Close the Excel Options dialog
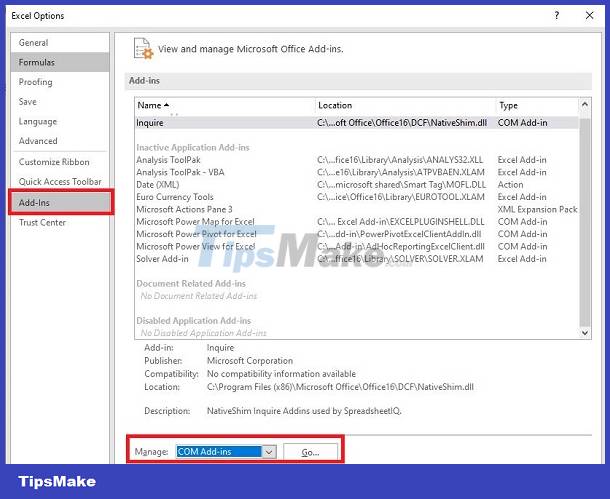This screenshot has width=610, height=499. click(x=589, y=16)
